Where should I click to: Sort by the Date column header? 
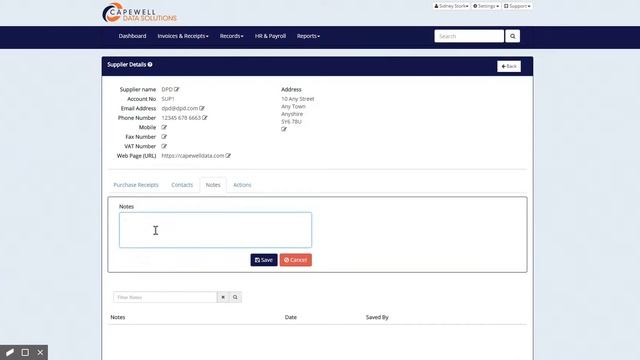click(x=291, y=317)
